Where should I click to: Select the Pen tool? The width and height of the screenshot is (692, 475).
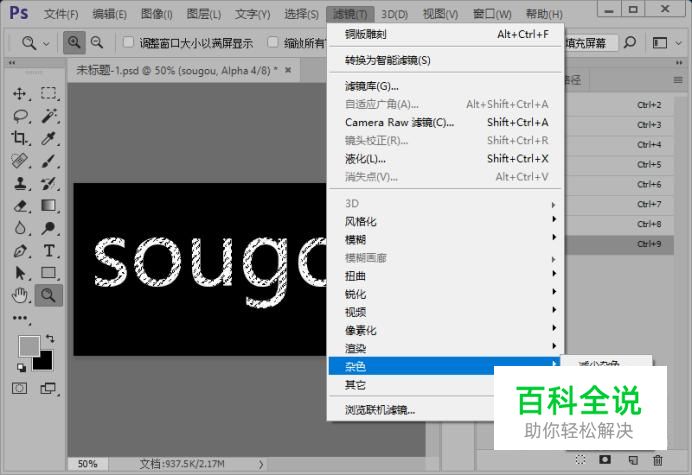point(19,251)
